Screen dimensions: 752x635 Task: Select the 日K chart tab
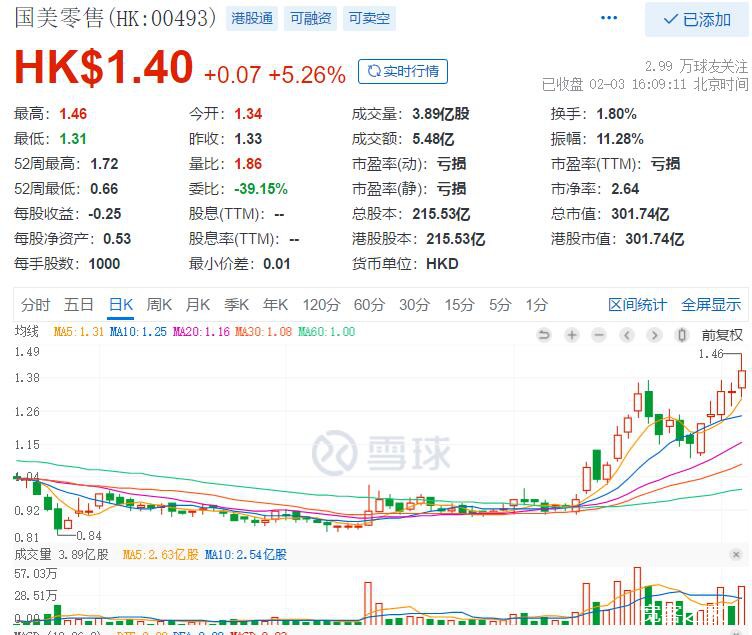(121, 305)
